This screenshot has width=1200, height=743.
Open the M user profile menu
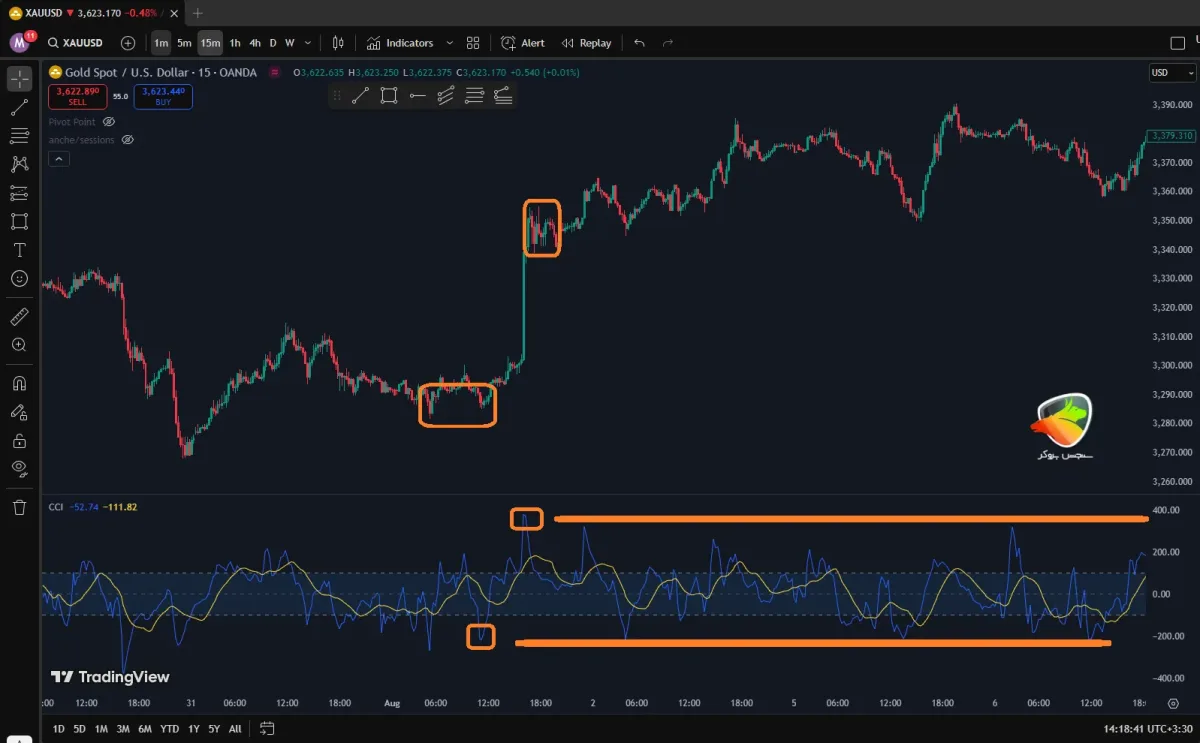click(x=20, y=43)
